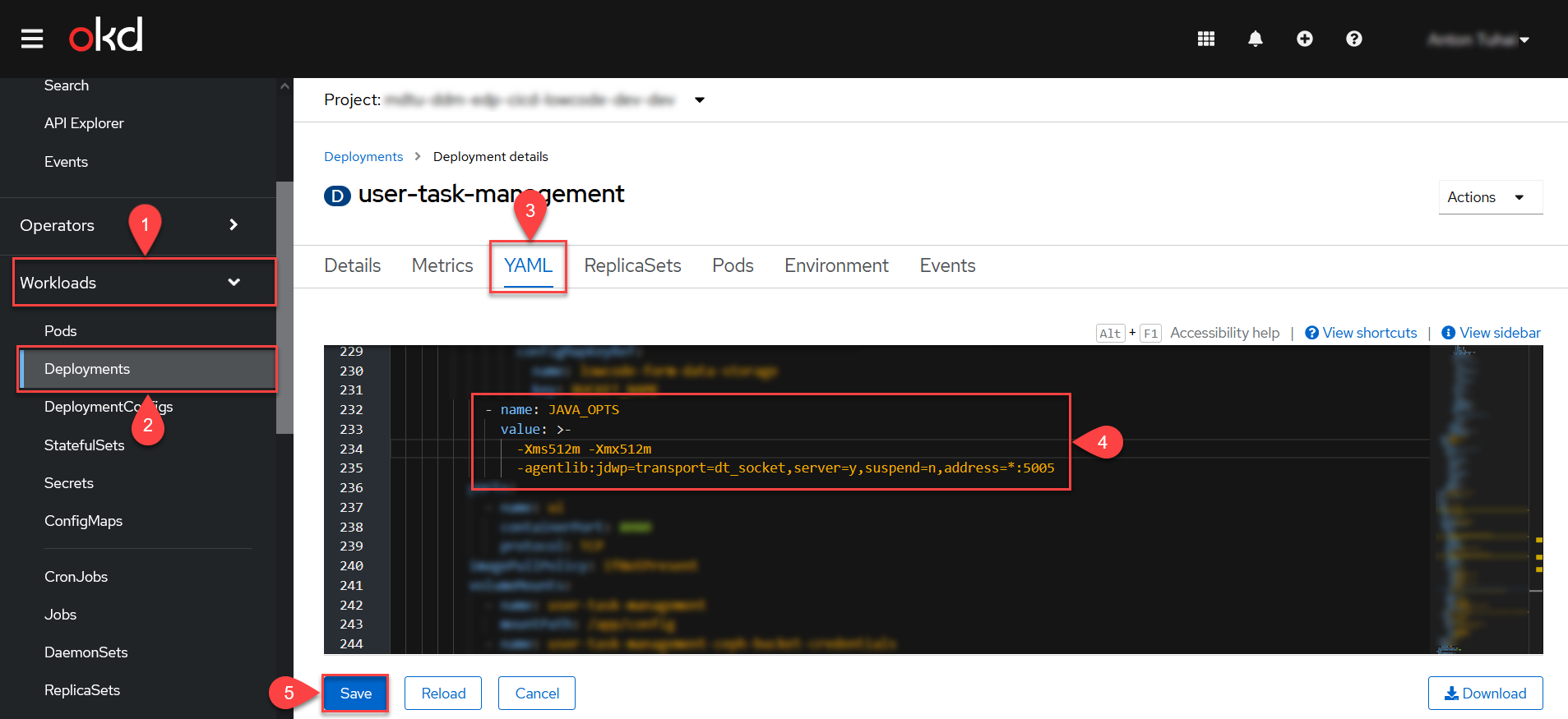Switch to the Metrics tab
The image size is (1568, 719).
[x=442, y=265]
